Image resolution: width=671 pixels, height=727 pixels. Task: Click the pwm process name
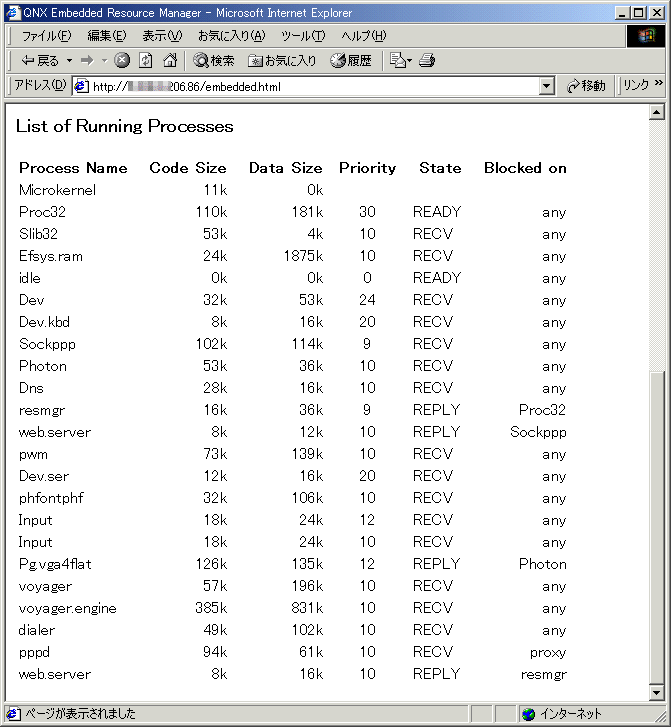point(33,454)
